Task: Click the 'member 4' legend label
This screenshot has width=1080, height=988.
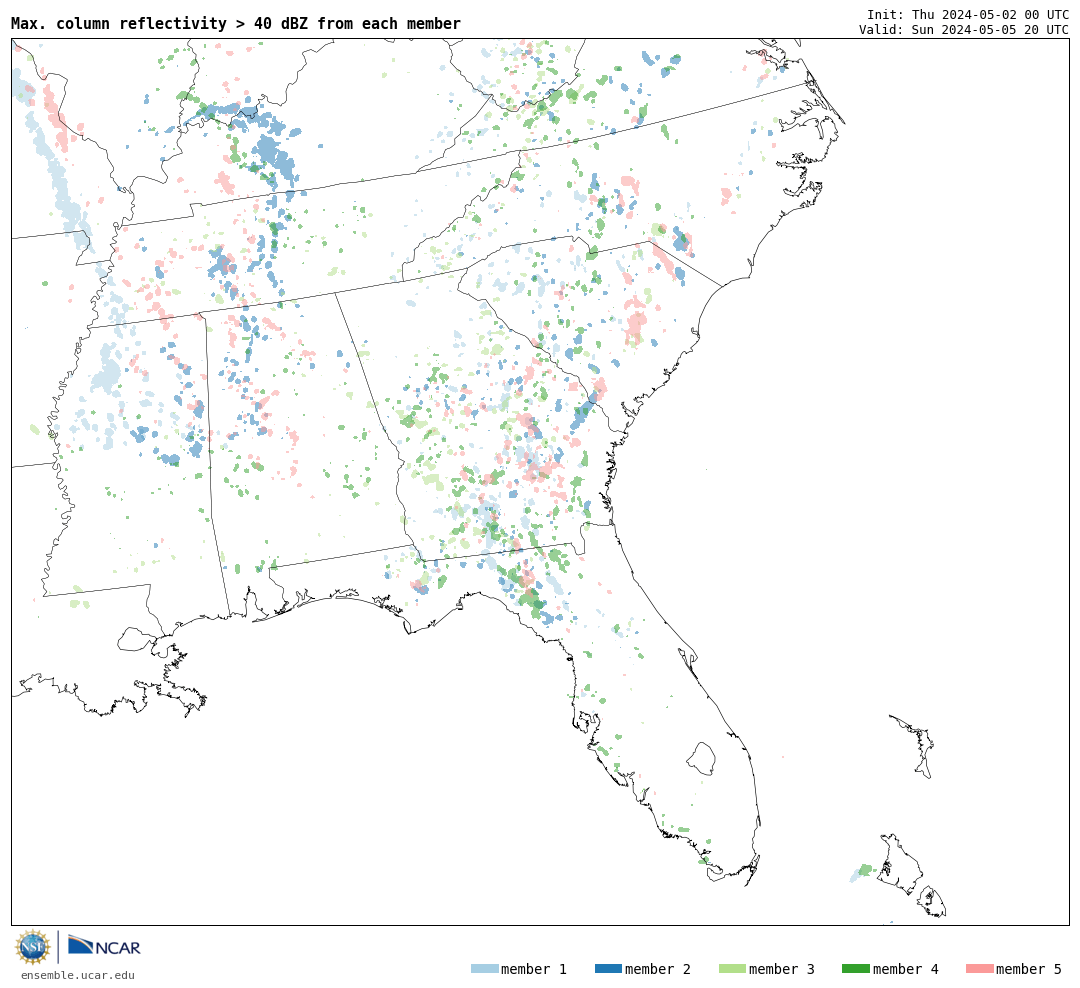Action: click(906, 969)
